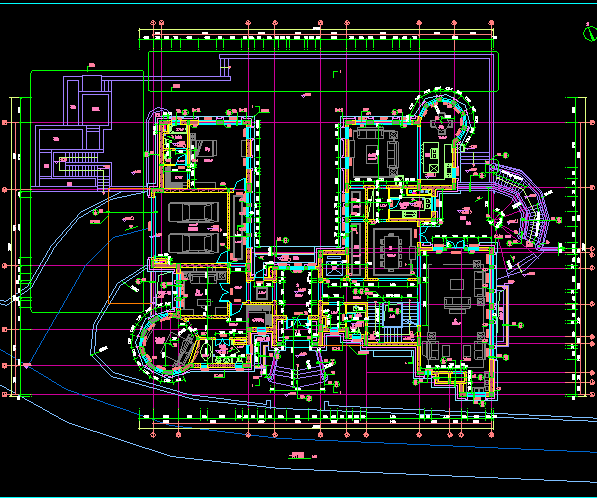Select the upper car in the garage
Image resolution: width=597 pixels, height=498 pixels.
pos(194,212)
